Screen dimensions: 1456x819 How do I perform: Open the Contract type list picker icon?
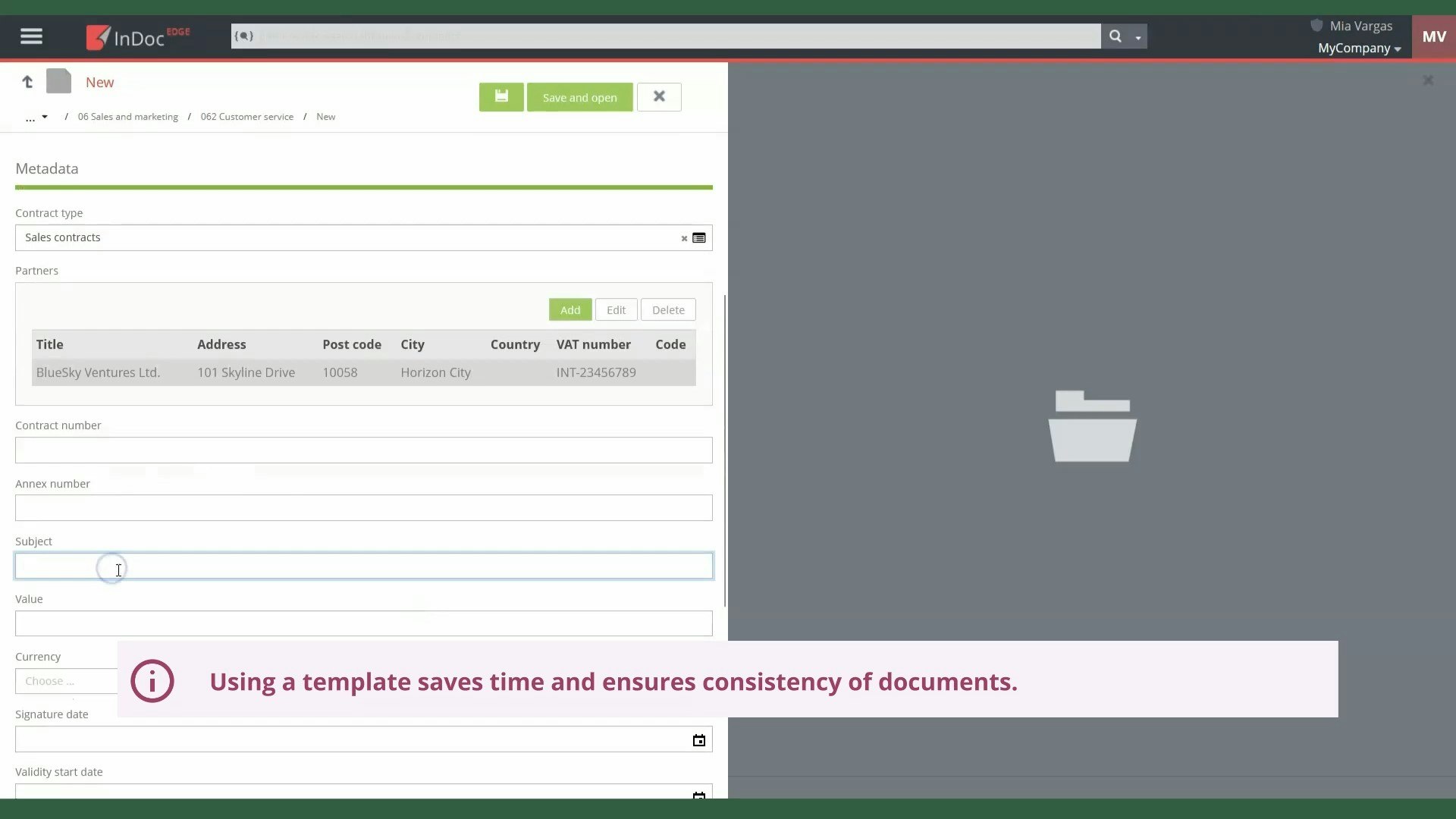[699, 237]
